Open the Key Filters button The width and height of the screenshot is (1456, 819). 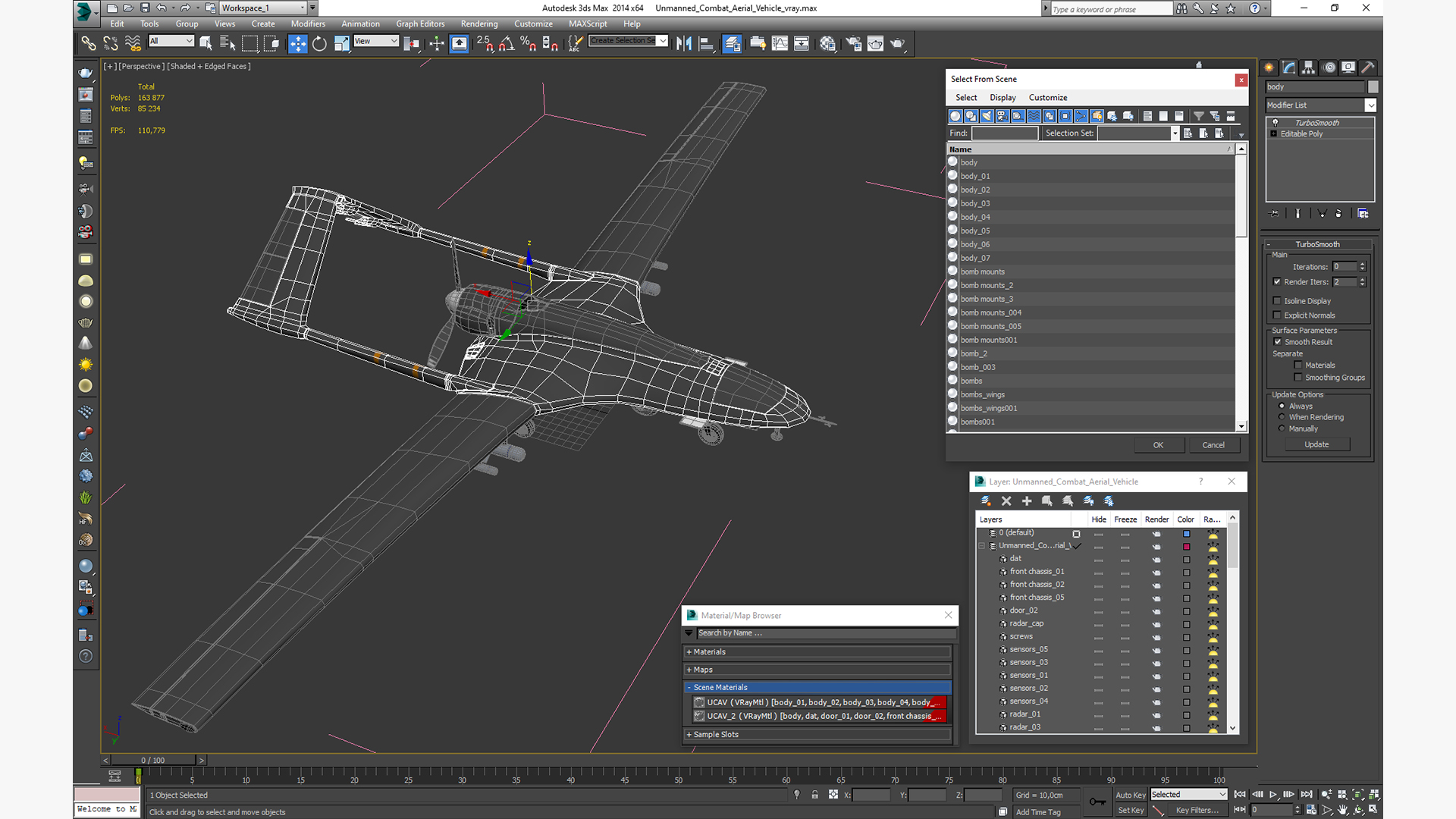point(1197,810)
